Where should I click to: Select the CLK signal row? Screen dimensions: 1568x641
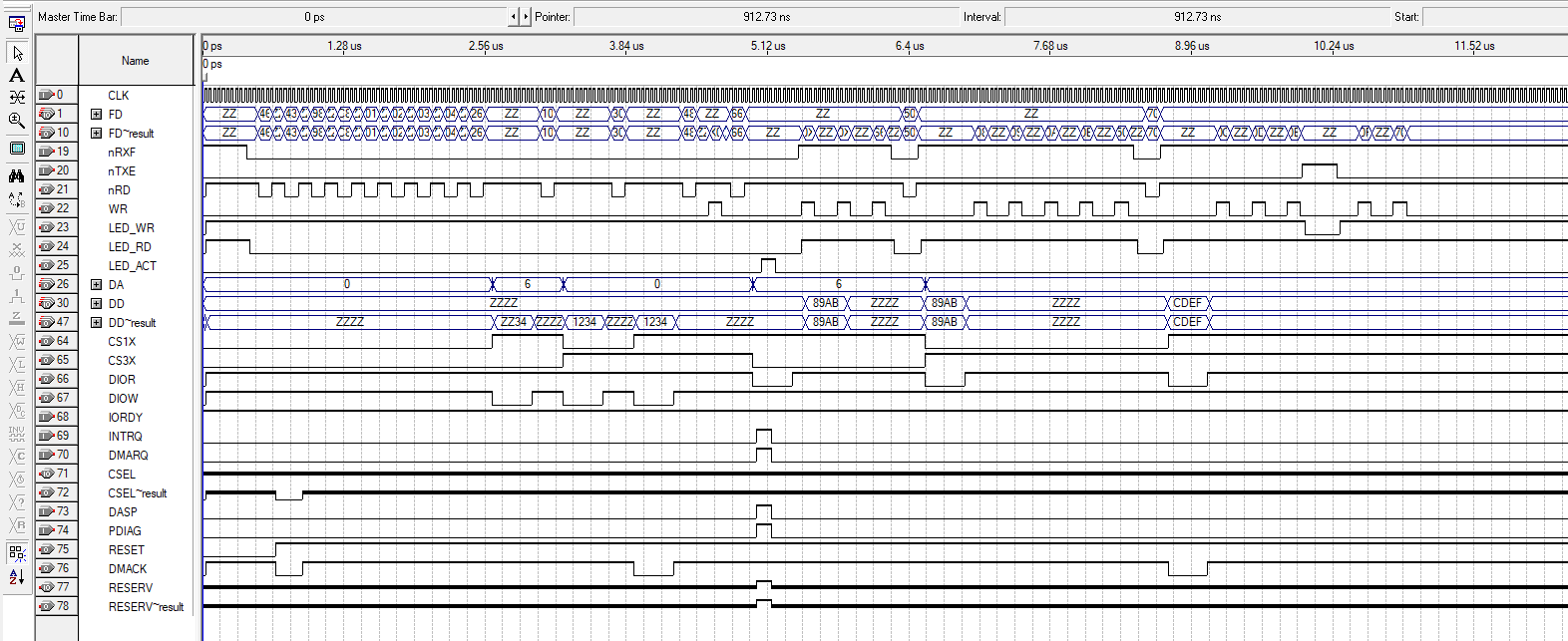(x=119, y=95)
